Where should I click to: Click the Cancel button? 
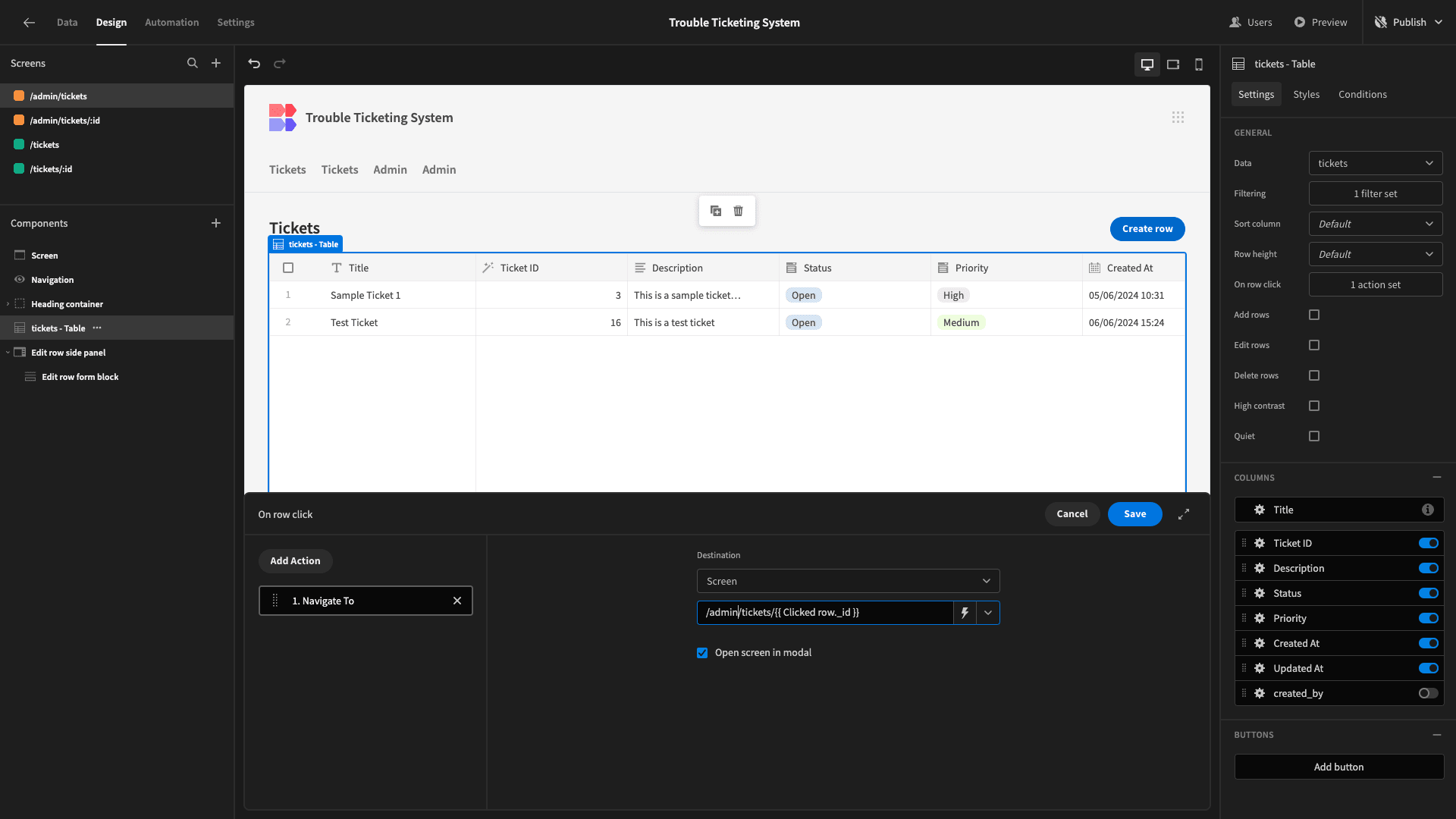pos(1072,514)
